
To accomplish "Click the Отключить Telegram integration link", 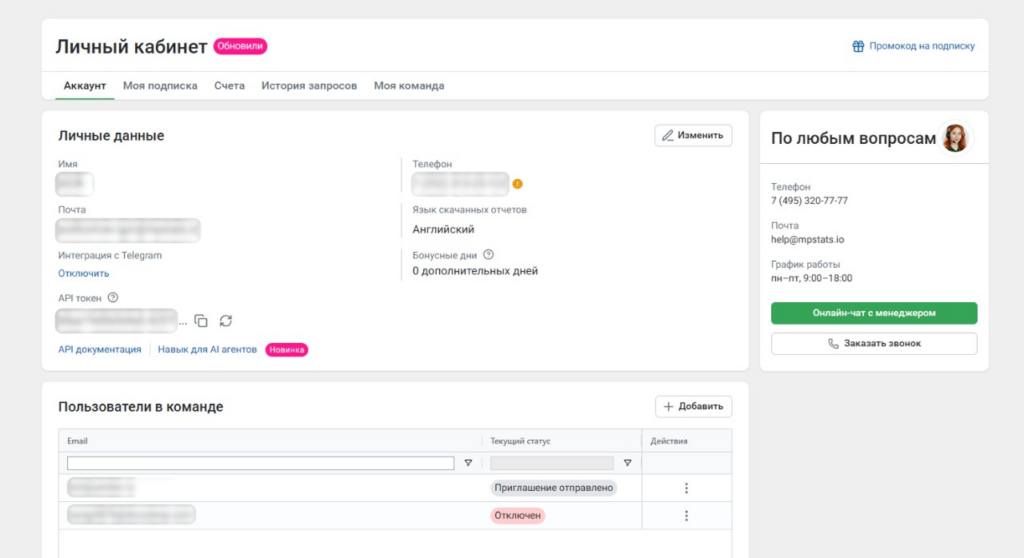I will click(x=84, y=274).
